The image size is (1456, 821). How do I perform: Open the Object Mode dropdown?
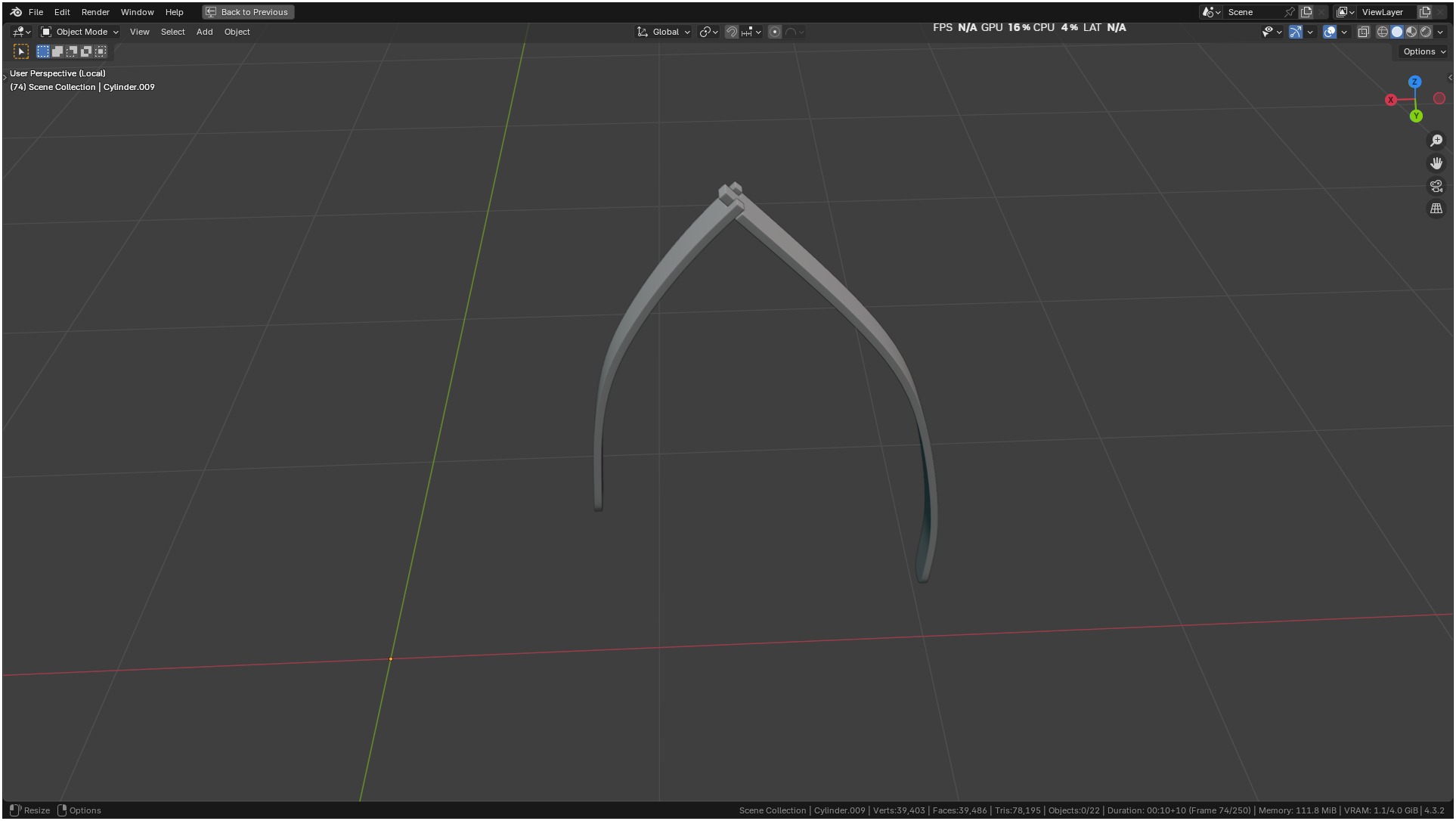[79, 32]
